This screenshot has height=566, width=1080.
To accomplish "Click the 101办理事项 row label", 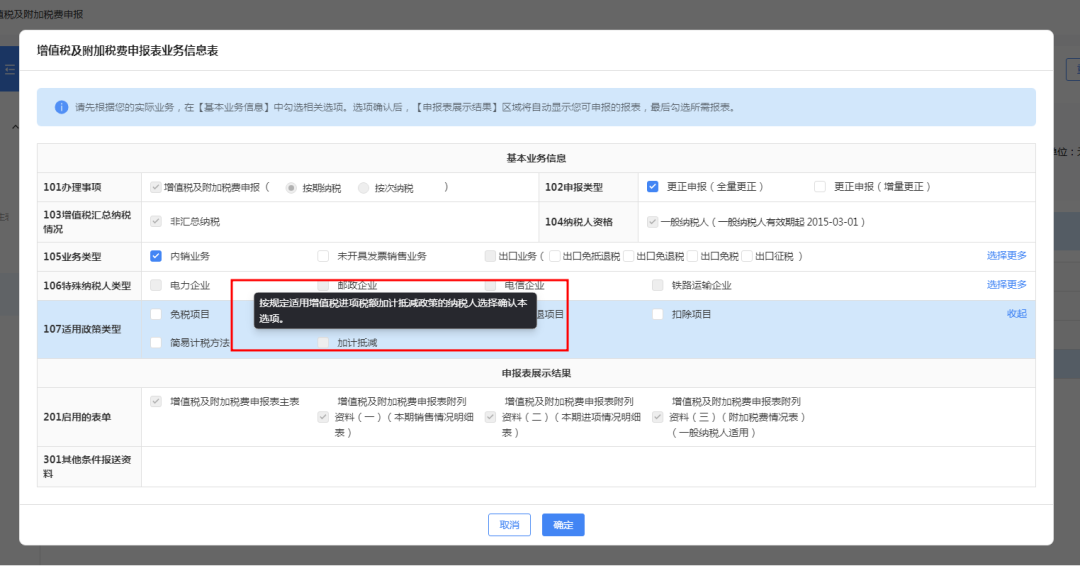I will click(x=72, y=187).
